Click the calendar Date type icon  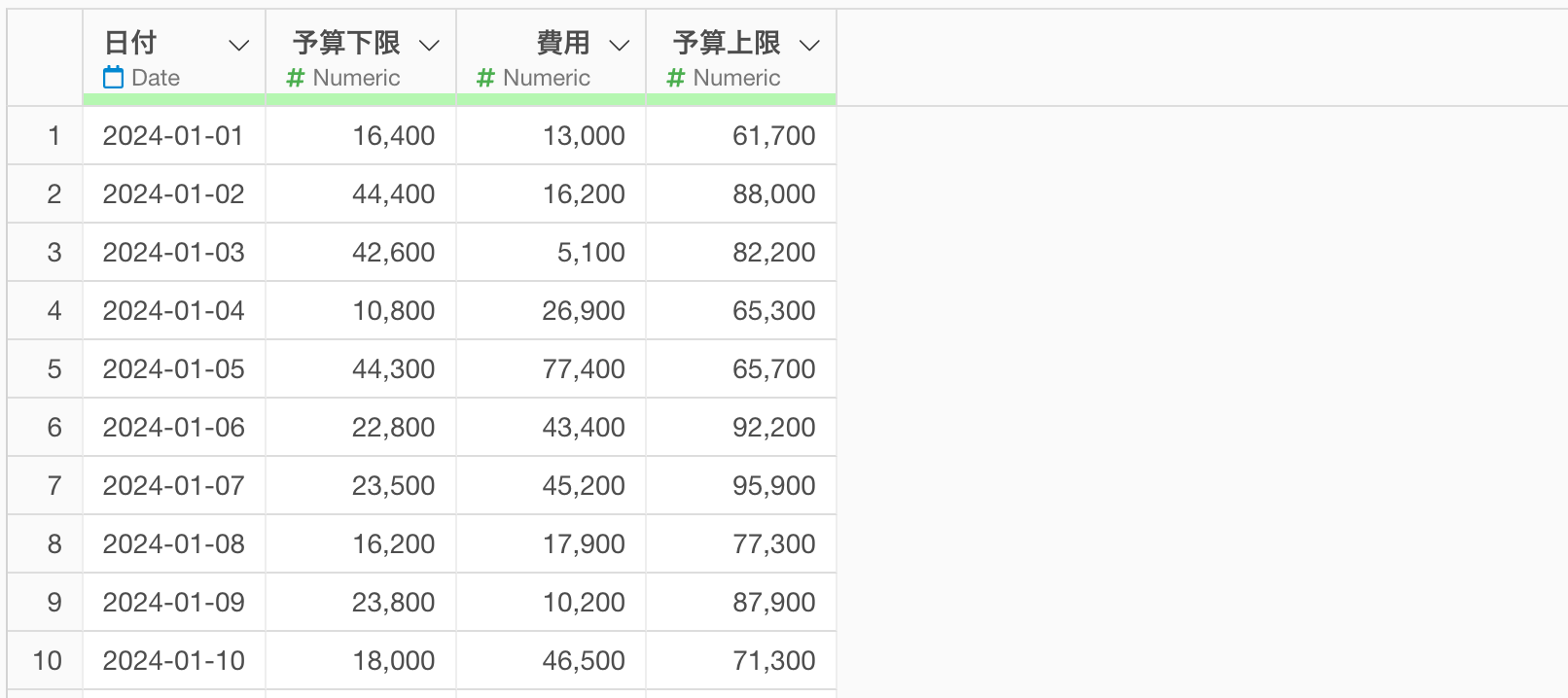[114, 78]
